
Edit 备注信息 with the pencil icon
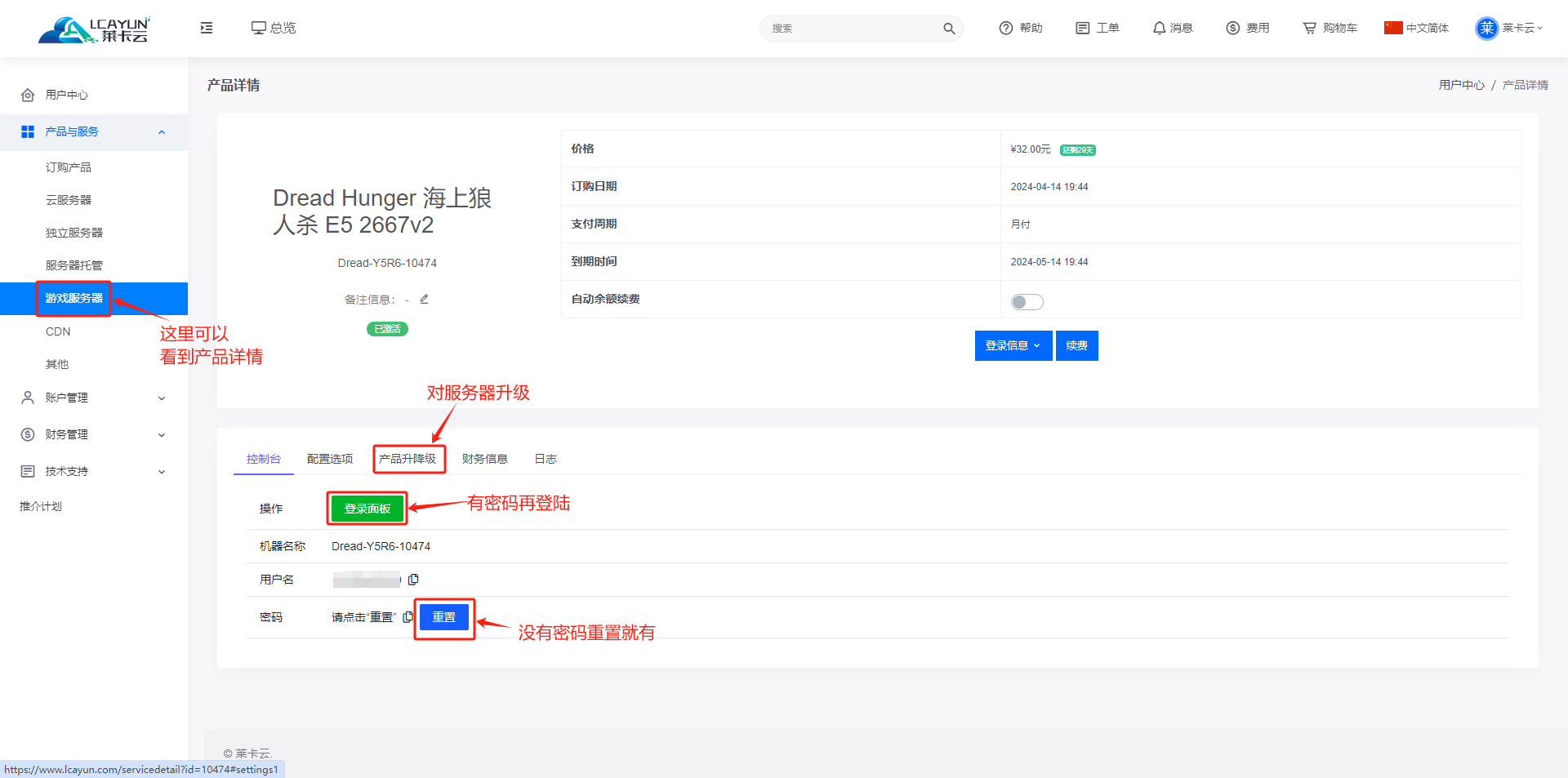tap(425, 299)
